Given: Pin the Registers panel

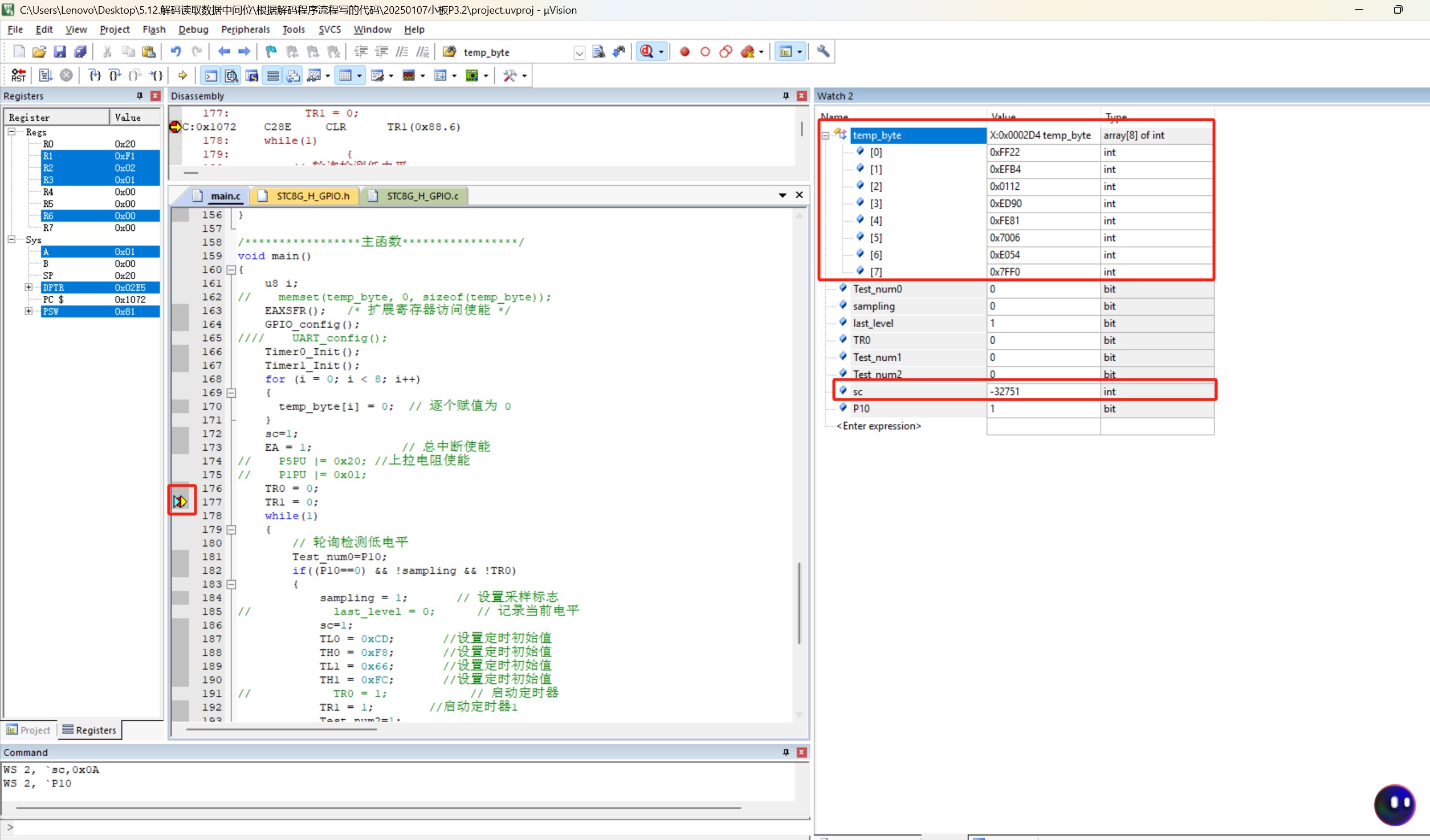Looking at the screenshot, I should tap(140, 96).
